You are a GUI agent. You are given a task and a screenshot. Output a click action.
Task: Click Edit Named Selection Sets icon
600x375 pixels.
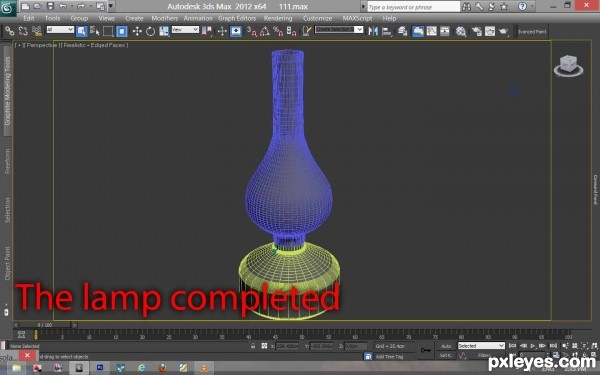click(x=306, y=31)
